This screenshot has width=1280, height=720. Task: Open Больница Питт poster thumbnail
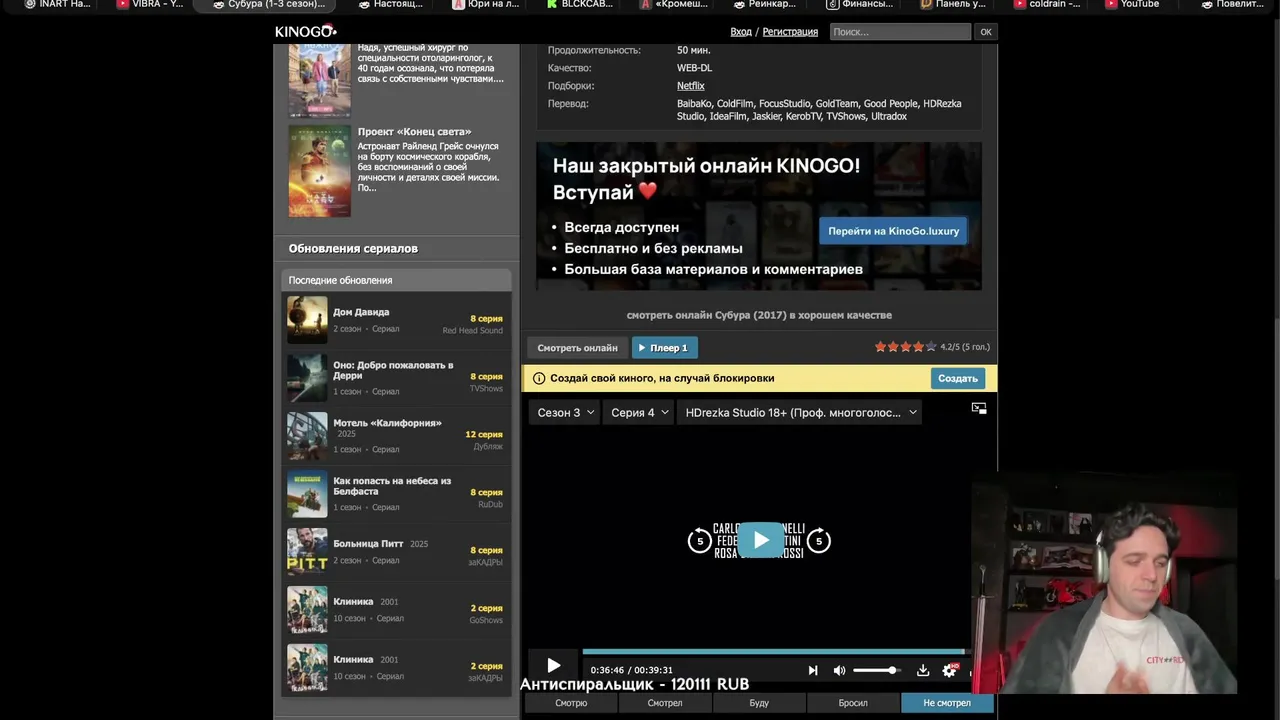307,551
